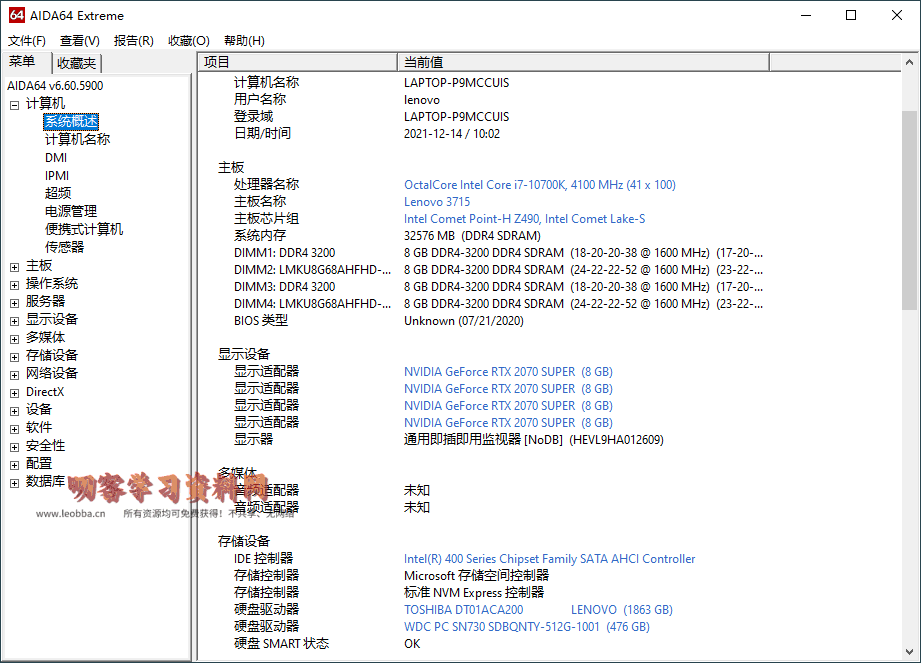Image resolution: width=921 pixels, height=663 pixels.
Task: Click the AIDA64 app icon in title bar
Action: click(16, 15)
